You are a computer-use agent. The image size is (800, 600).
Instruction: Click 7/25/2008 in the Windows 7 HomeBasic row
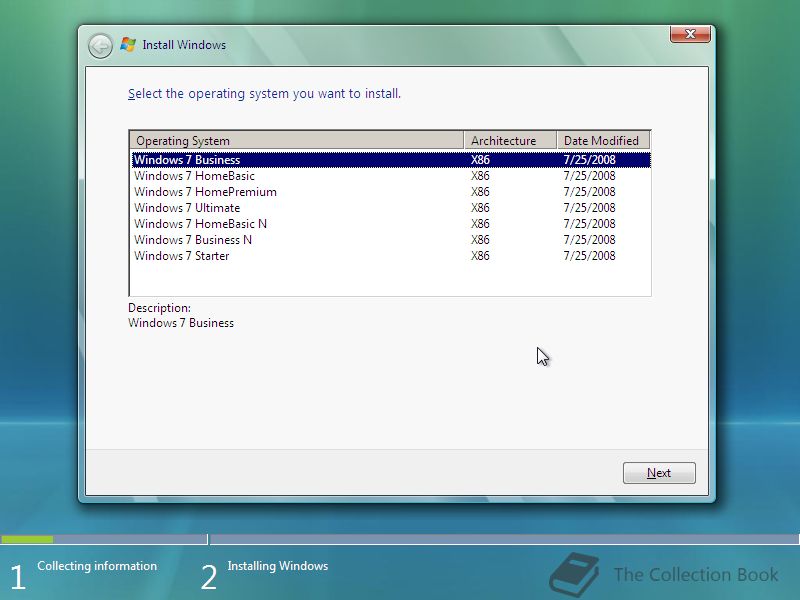tap(589, 176)
